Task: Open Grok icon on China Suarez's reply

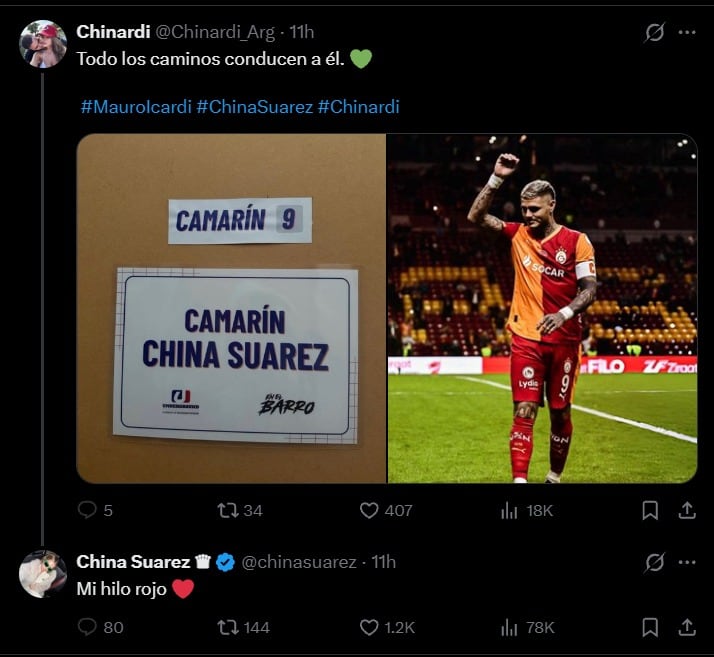Action: (x=655, y=562)
